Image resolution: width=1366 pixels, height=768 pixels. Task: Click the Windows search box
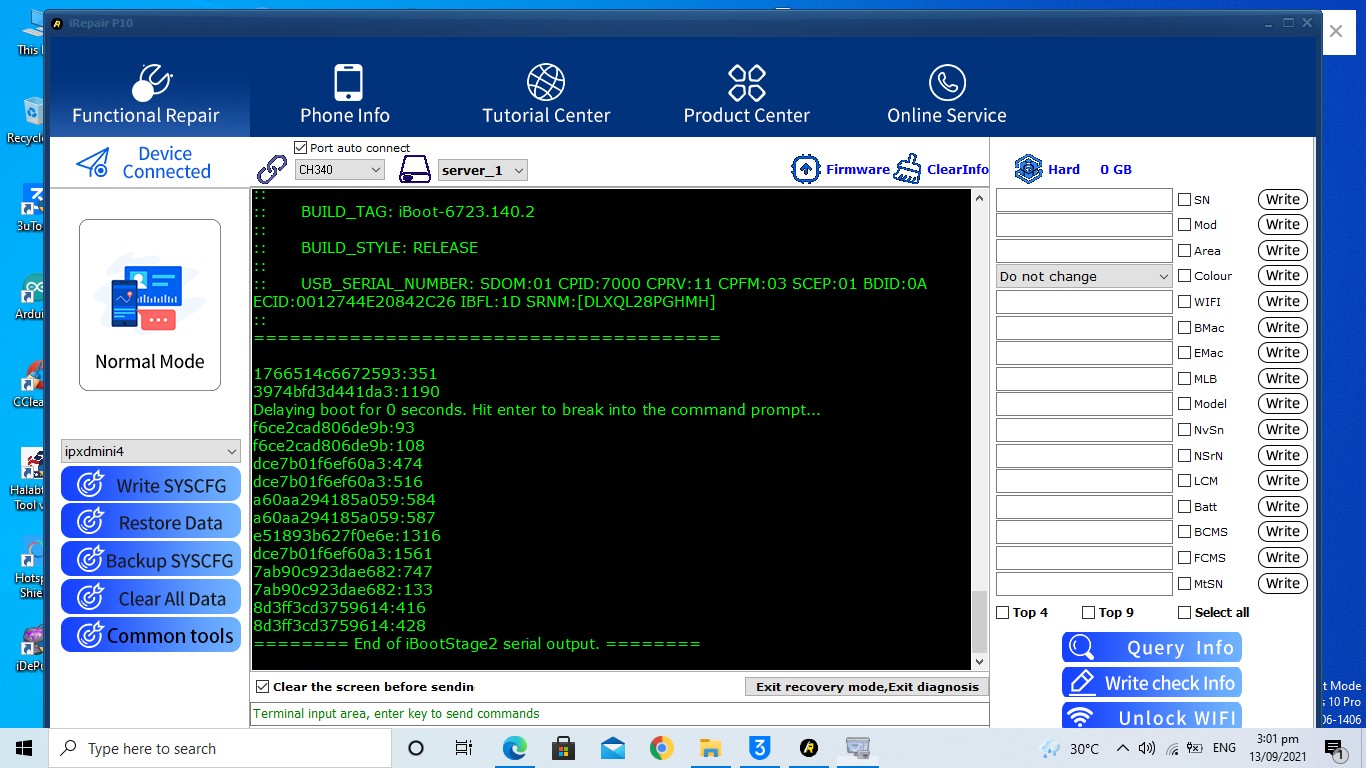point(218,748)
